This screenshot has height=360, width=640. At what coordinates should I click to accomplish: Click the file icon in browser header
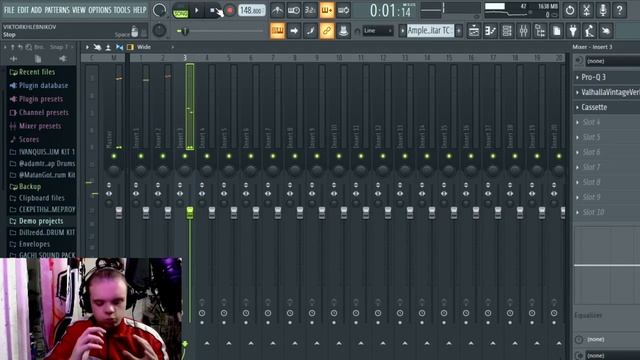click(38, 59)
